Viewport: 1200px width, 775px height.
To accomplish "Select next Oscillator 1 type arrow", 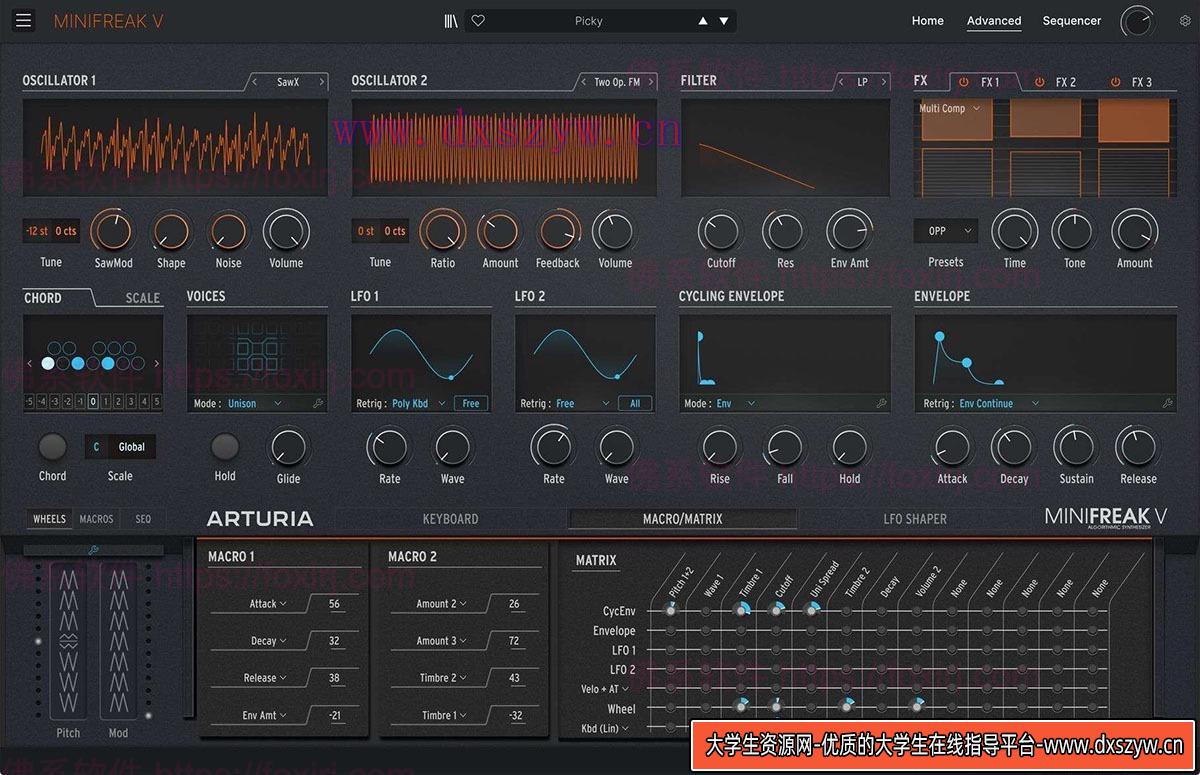I will pyautogui.click(x=321, y=82).
